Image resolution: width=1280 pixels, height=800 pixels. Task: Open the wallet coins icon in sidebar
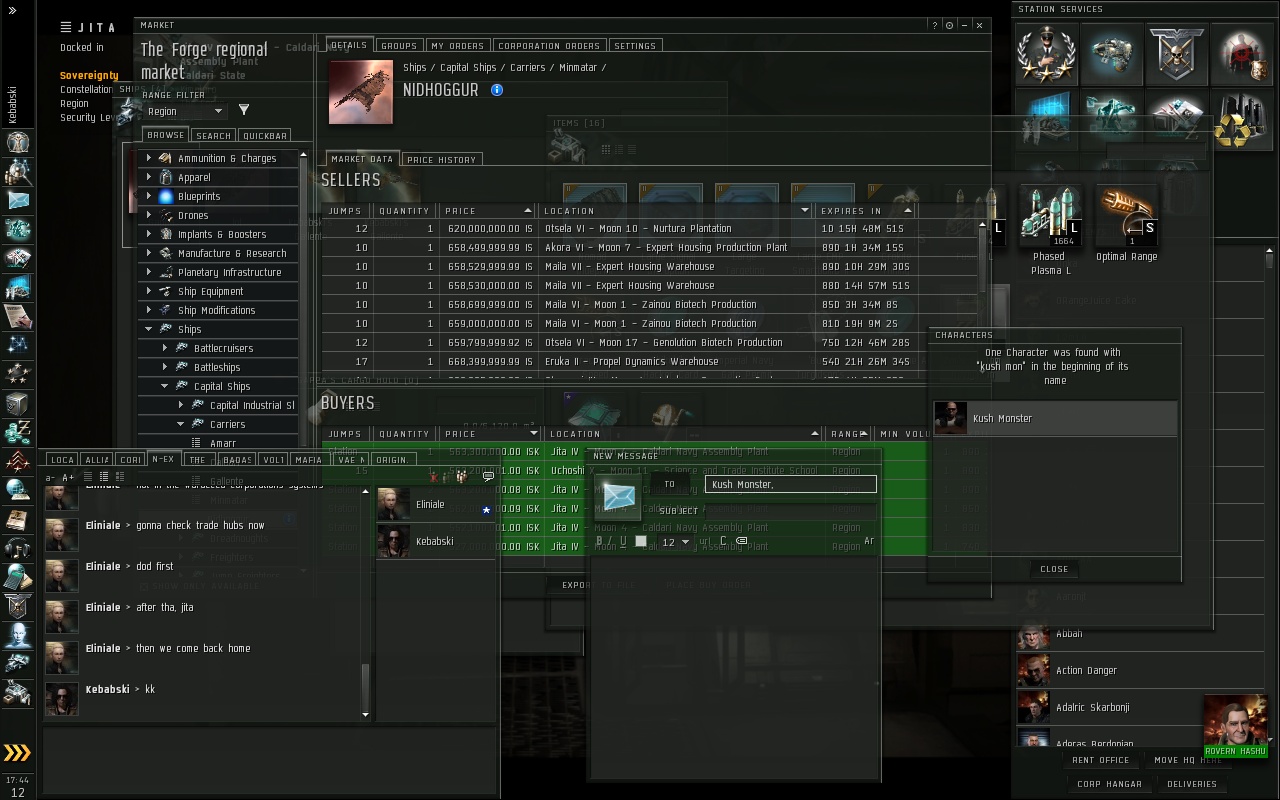[17, 433]
